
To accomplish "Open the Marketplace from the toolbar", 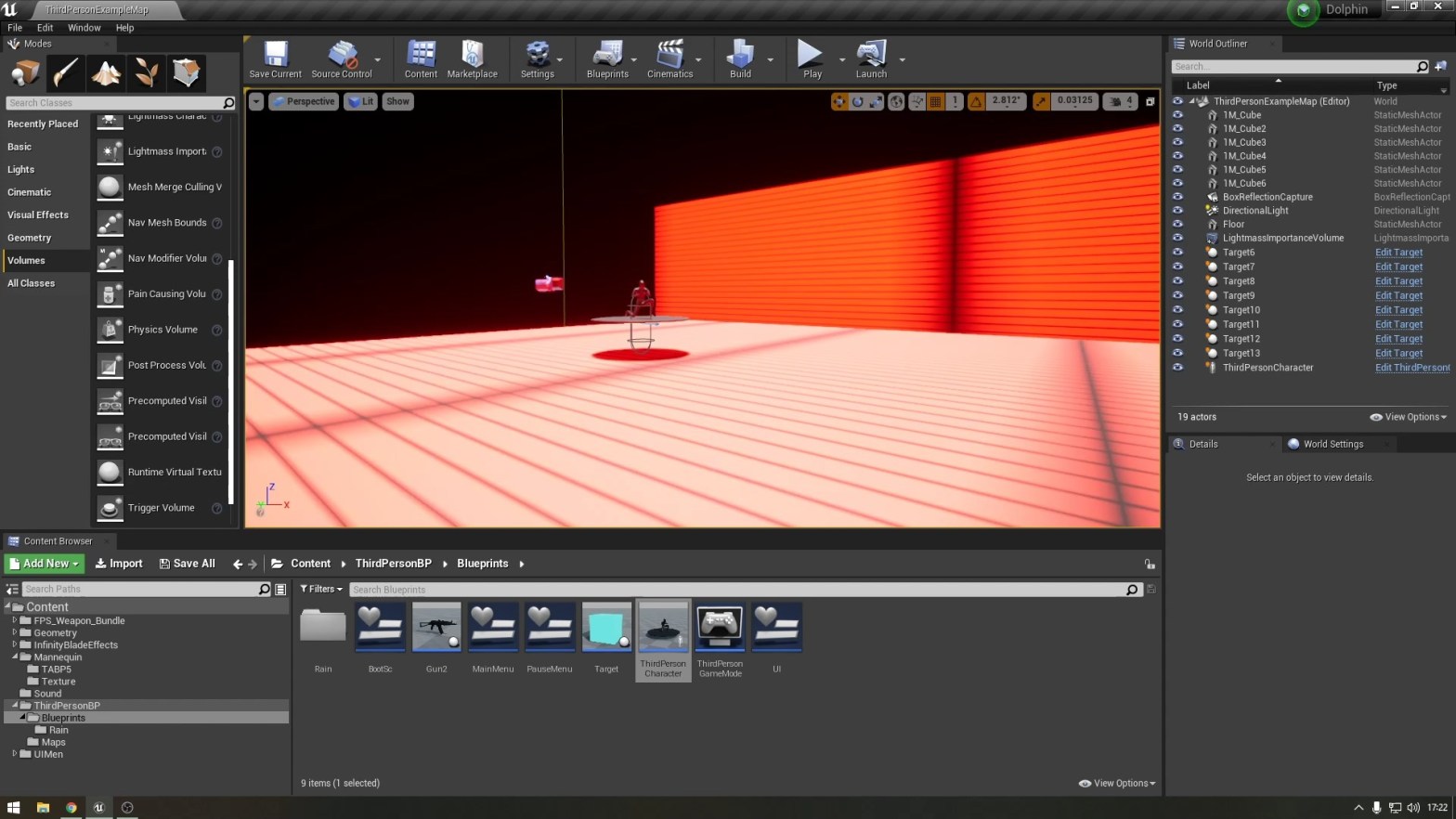I will click(472, 59).
